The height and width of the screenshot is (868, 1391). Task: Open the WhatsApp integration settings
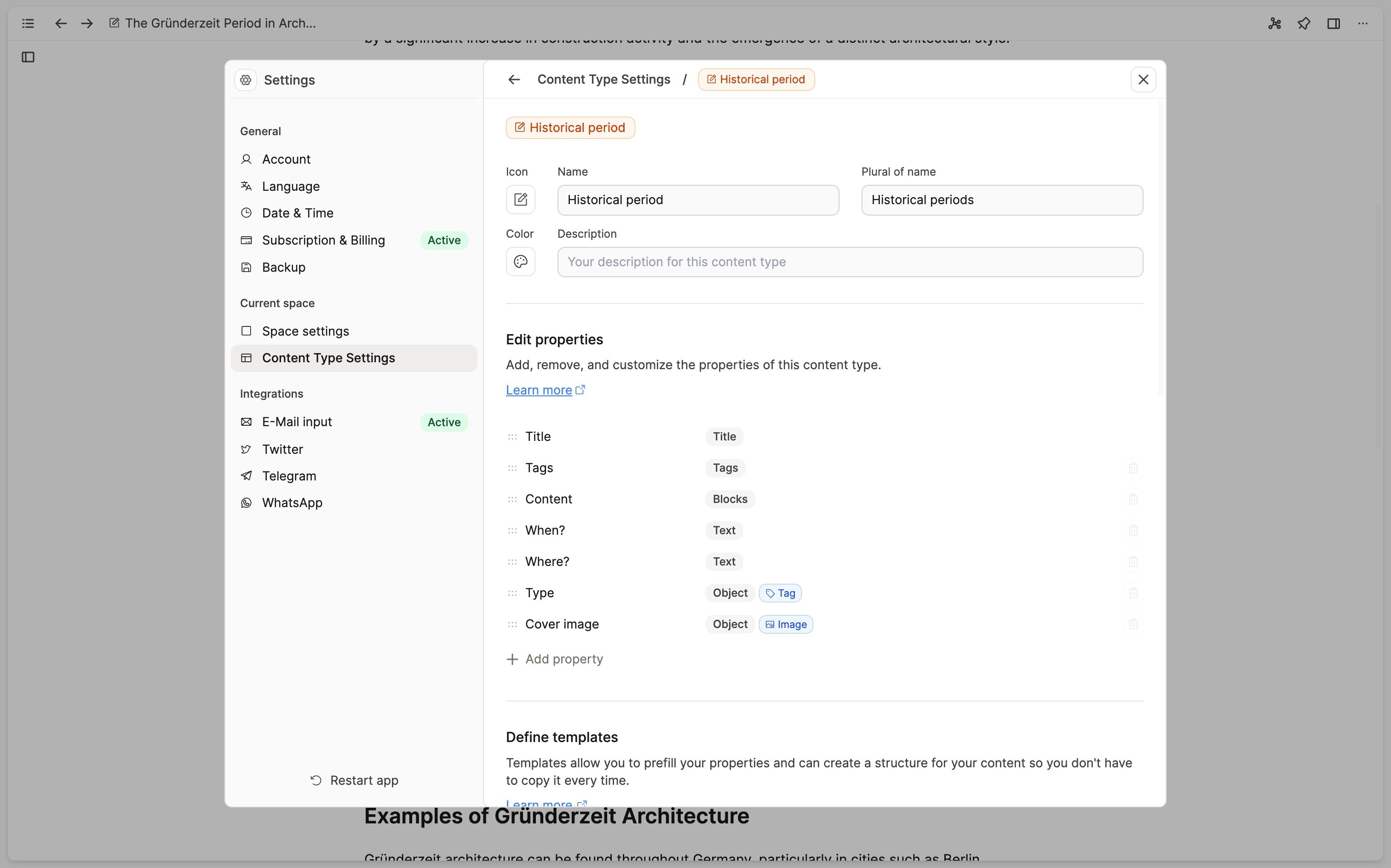pos(293,503)
